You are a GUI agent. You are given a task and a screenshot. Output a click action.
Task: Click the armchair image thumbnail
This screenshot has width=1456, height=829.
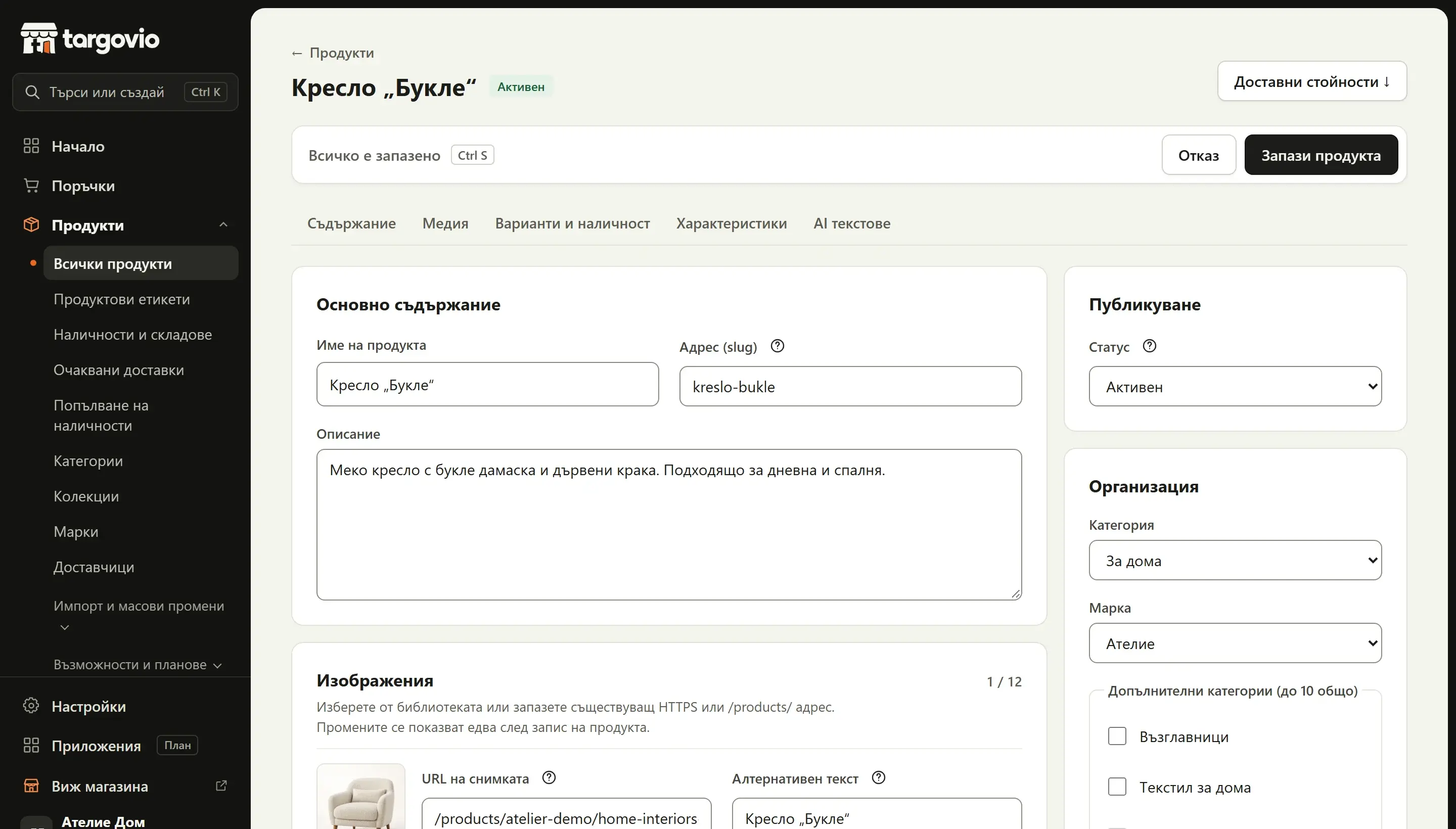point(361,797)
